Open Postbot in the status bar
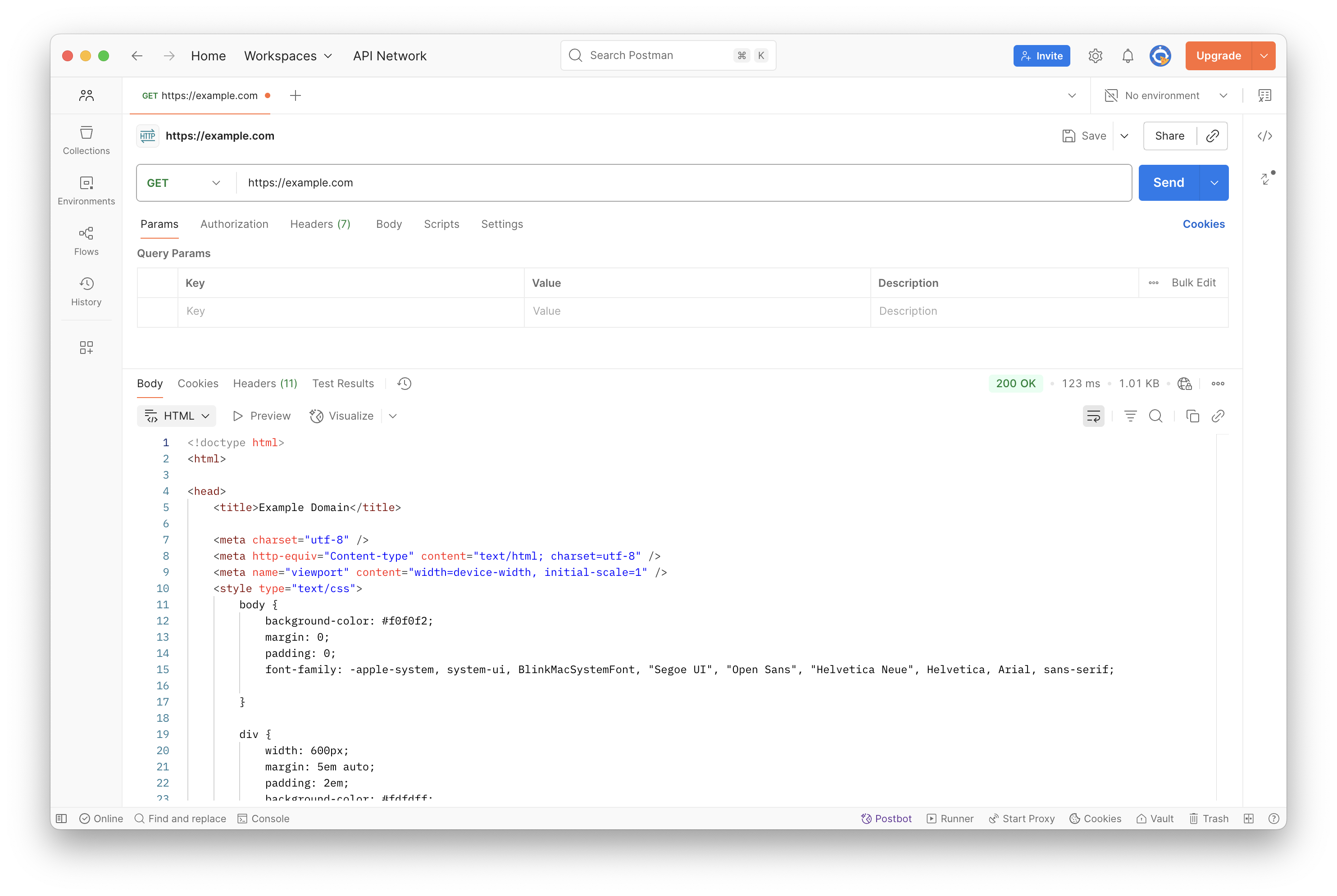The height and width of the screenshot is (896, 1337). tap(886, 818)
